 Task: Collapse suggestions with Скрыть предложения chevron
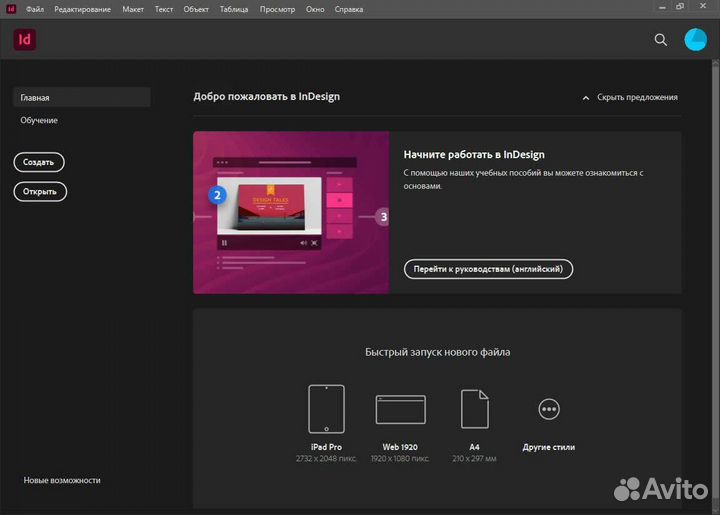click(585, 98)
